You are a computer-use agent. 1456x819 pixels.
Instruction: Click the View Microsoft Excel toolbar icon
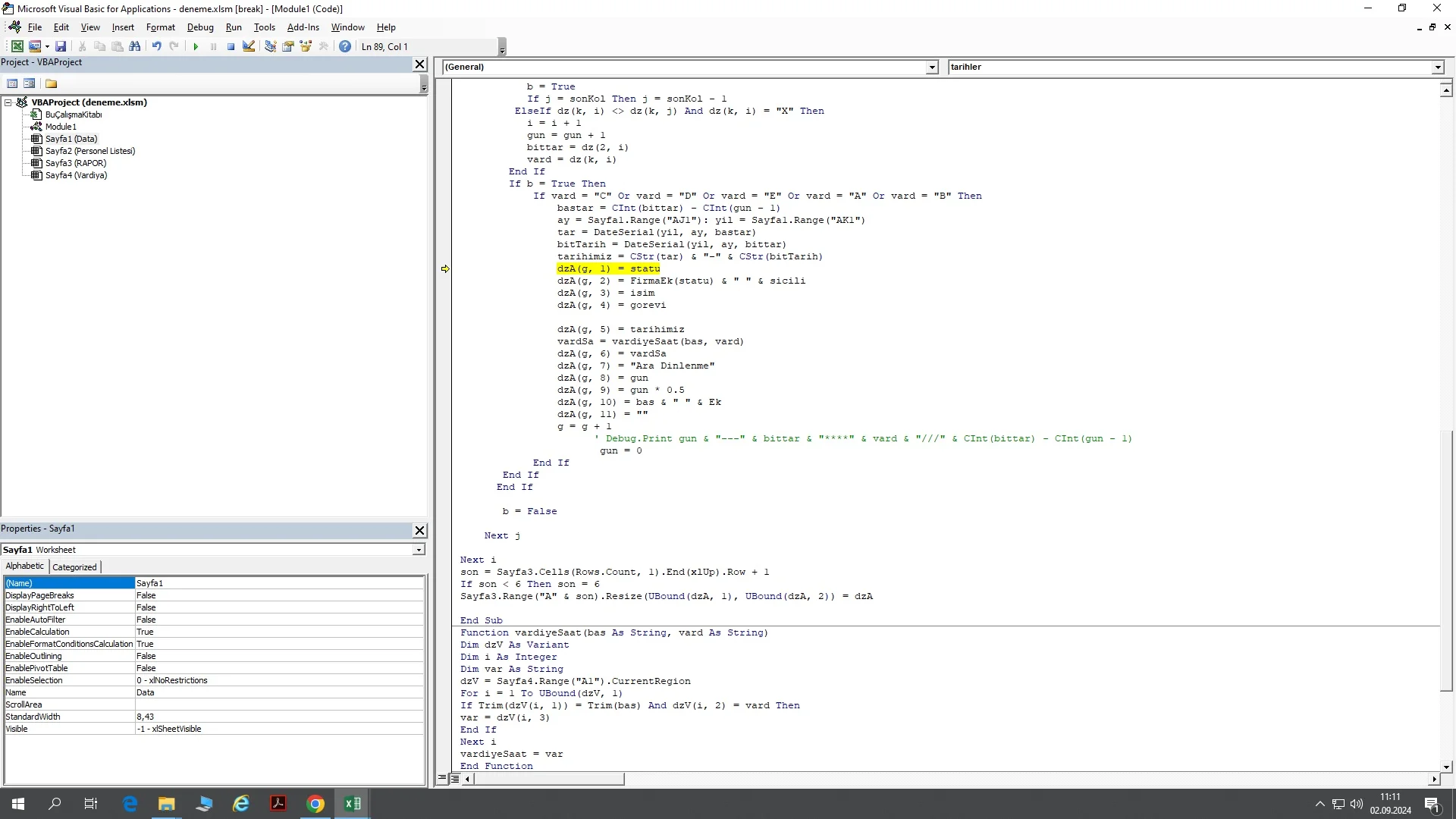tap(17, 46)
